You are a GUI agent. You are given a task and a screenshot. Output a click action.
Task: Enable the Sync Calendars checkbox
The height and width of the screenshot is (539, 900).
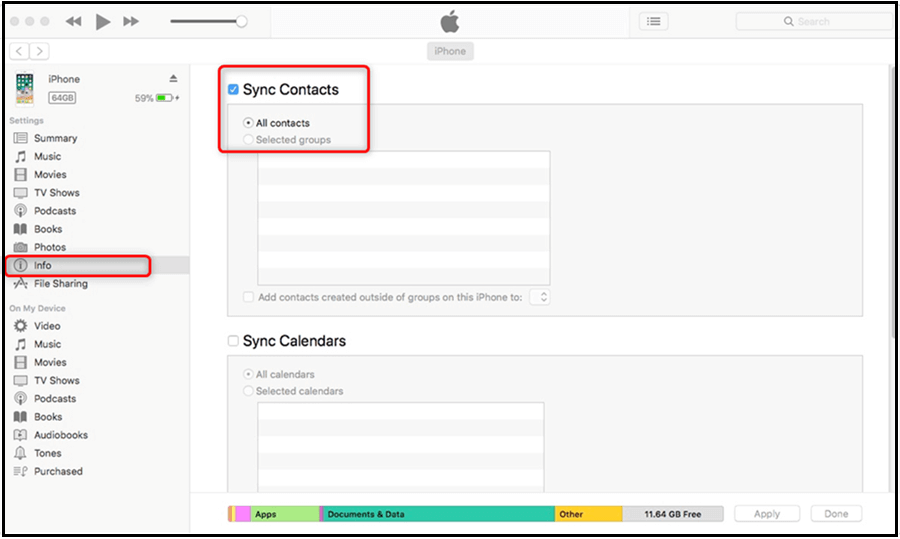tap(233, 341)
